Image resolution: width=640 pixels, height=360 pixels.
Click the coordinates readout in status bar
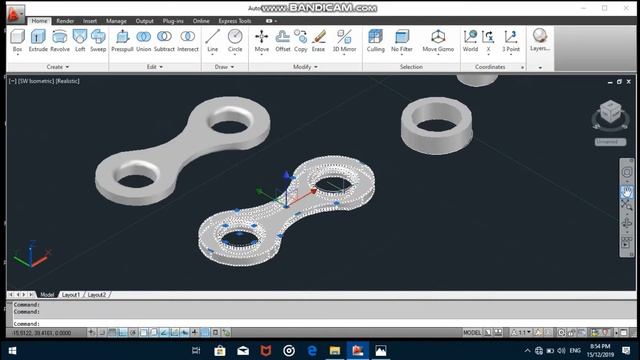tap(42, 333)
